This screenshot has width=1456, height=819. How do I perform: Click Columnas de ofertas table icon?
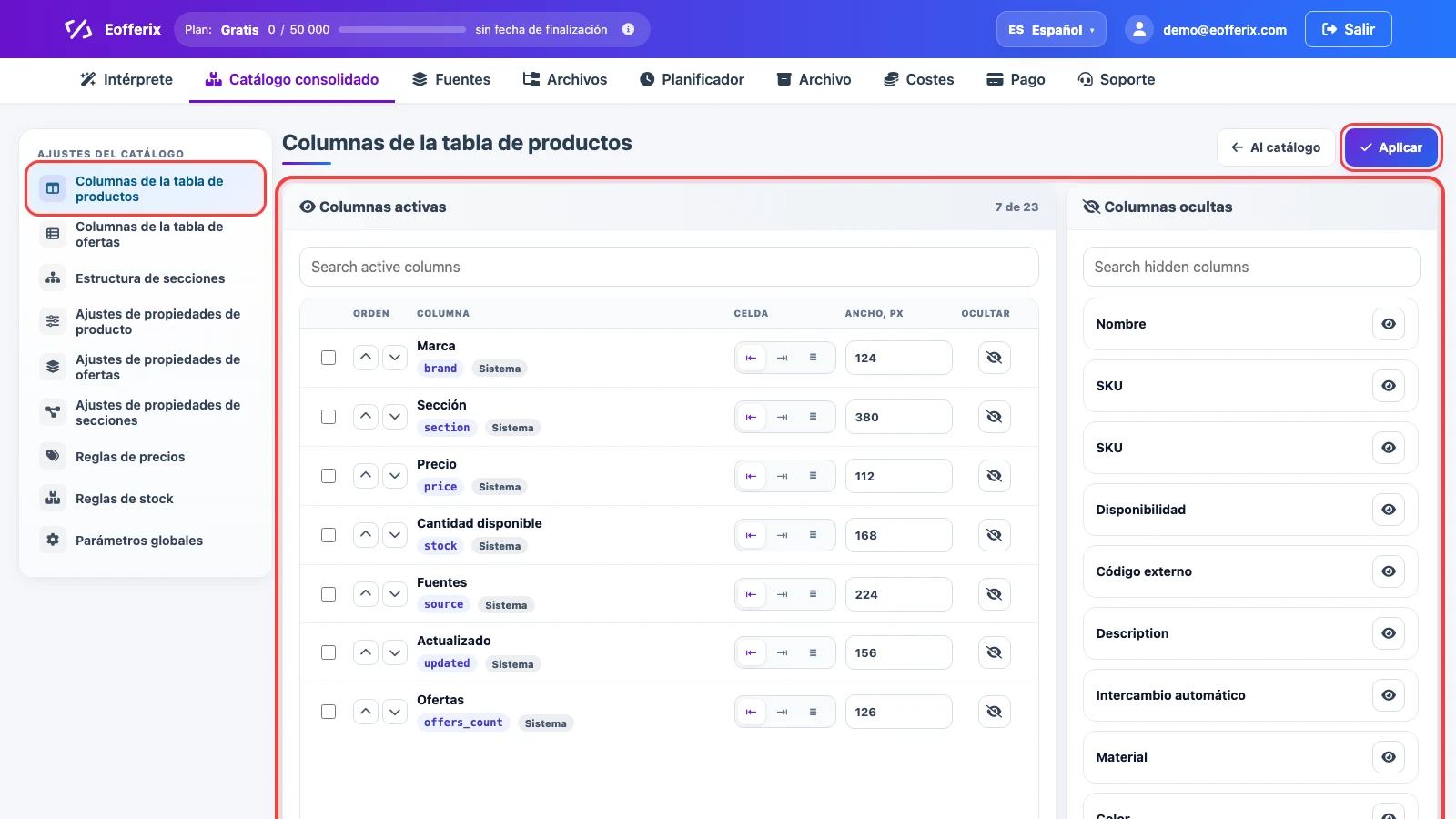53,234
